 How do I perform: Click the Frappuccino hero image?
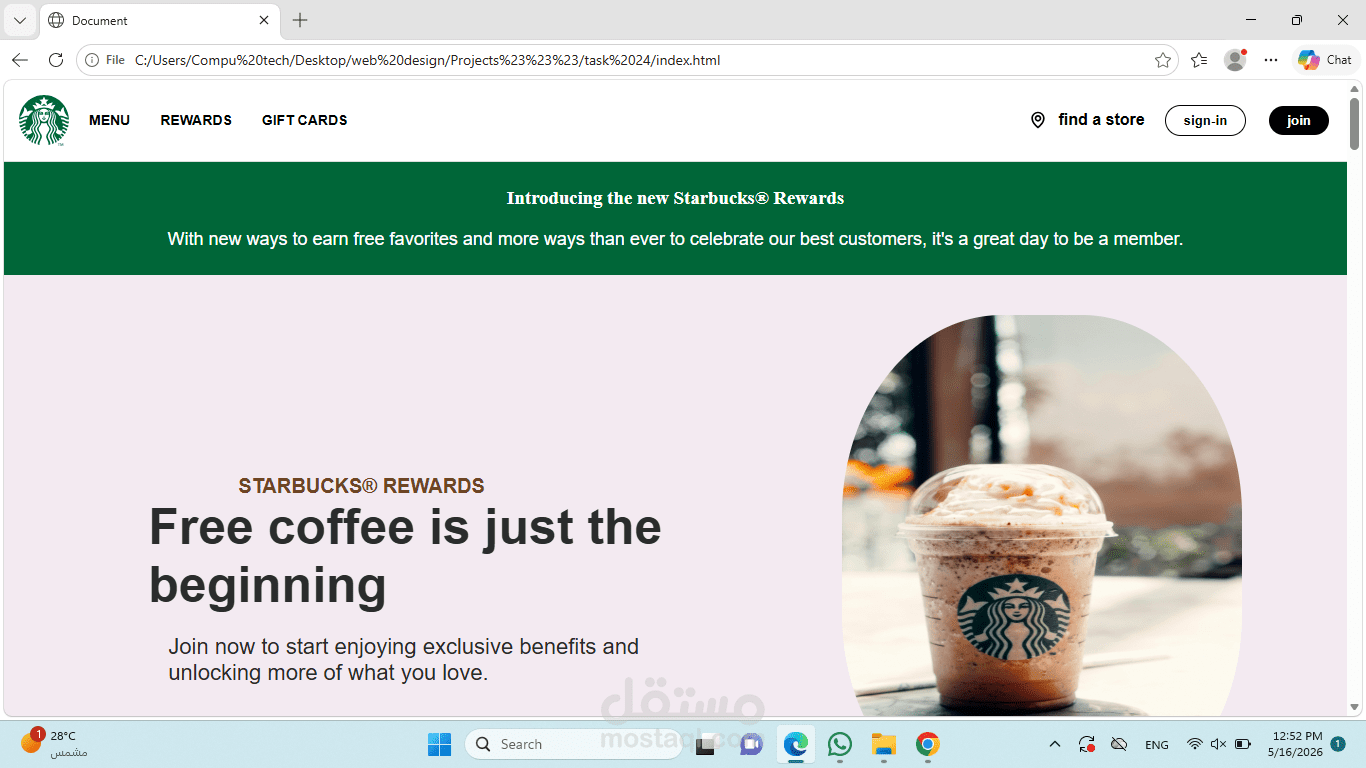[x=1042, y=516]
